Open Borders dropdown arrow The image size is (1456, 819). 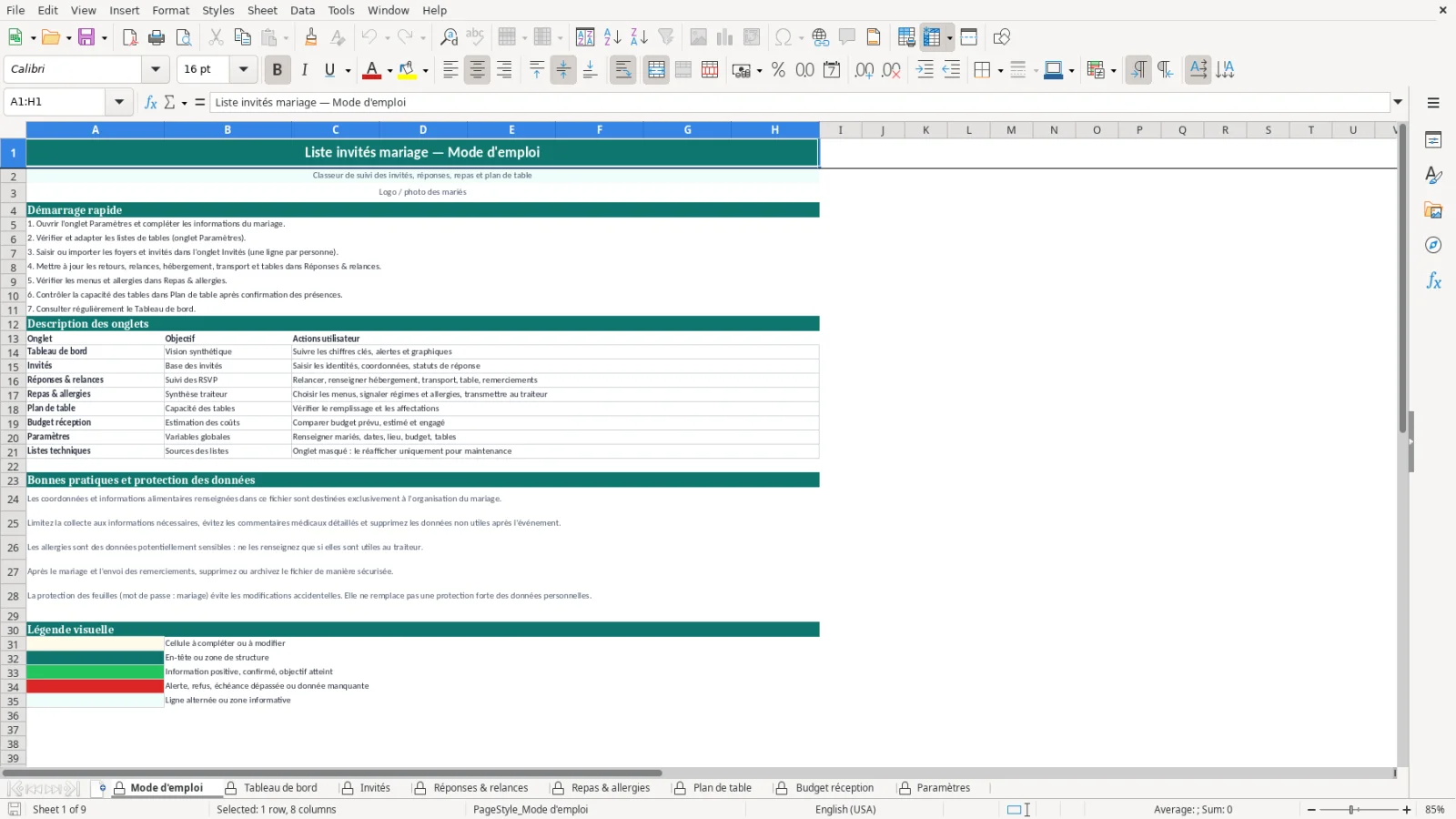1000,70
